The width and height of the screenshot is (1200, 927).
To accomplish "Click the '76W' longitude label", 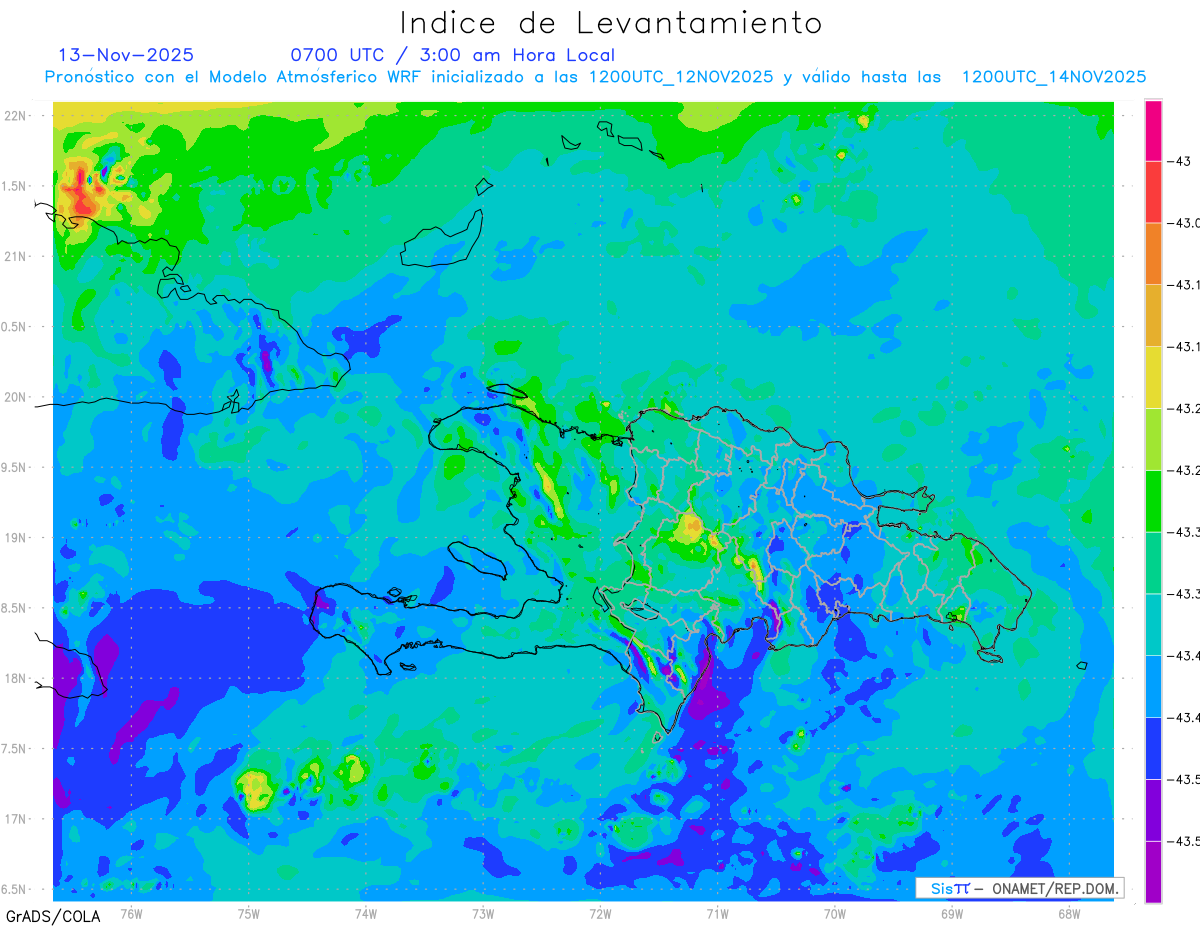I will (x=131, y=914).
